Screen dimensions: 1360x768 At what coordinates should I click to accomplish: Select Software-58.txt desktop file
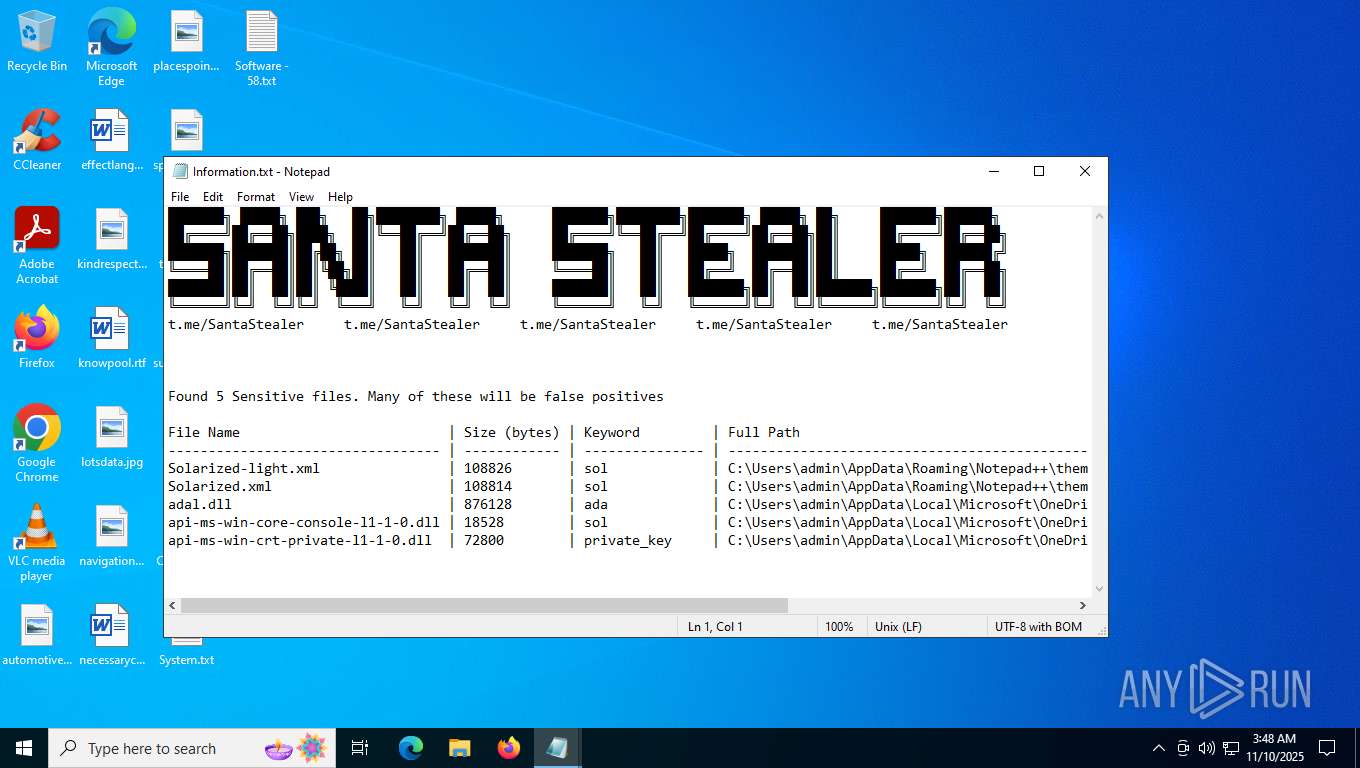[x=261, y=47]
